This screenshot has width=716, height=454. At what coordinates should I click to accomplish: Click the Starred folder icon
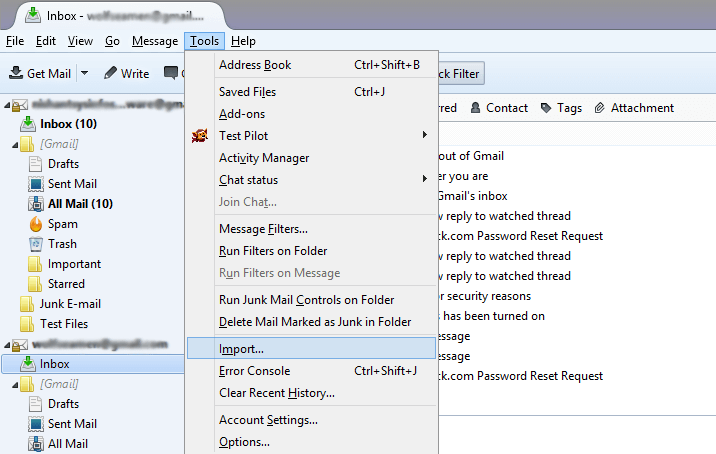click(35, 284)
